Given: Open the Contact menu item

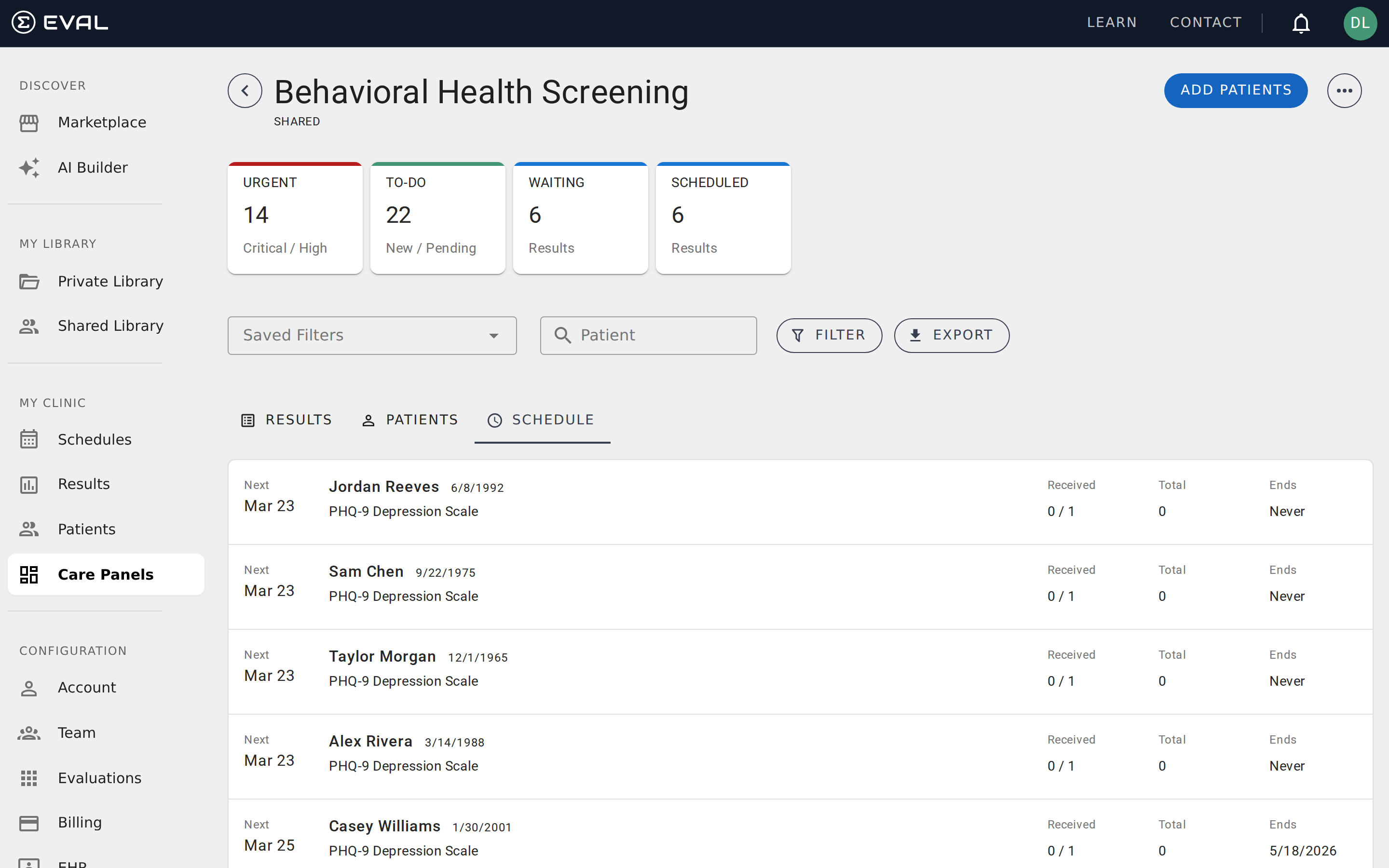Looking at the screenshot, I should 1206,22.
